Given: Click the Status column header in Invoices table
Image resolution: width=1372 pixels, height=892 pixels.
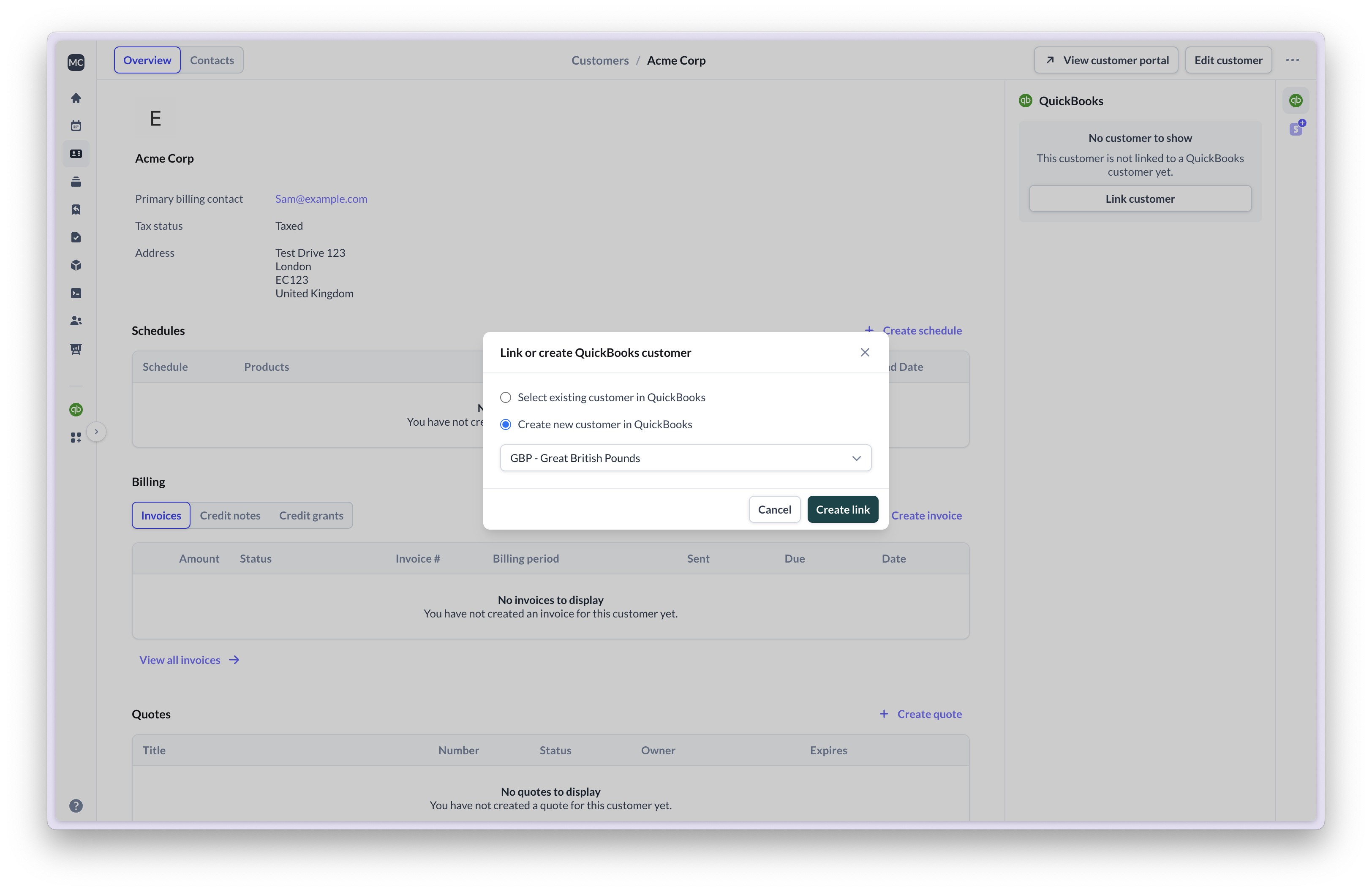Looking at the screenshot, I should coord(256,558).
